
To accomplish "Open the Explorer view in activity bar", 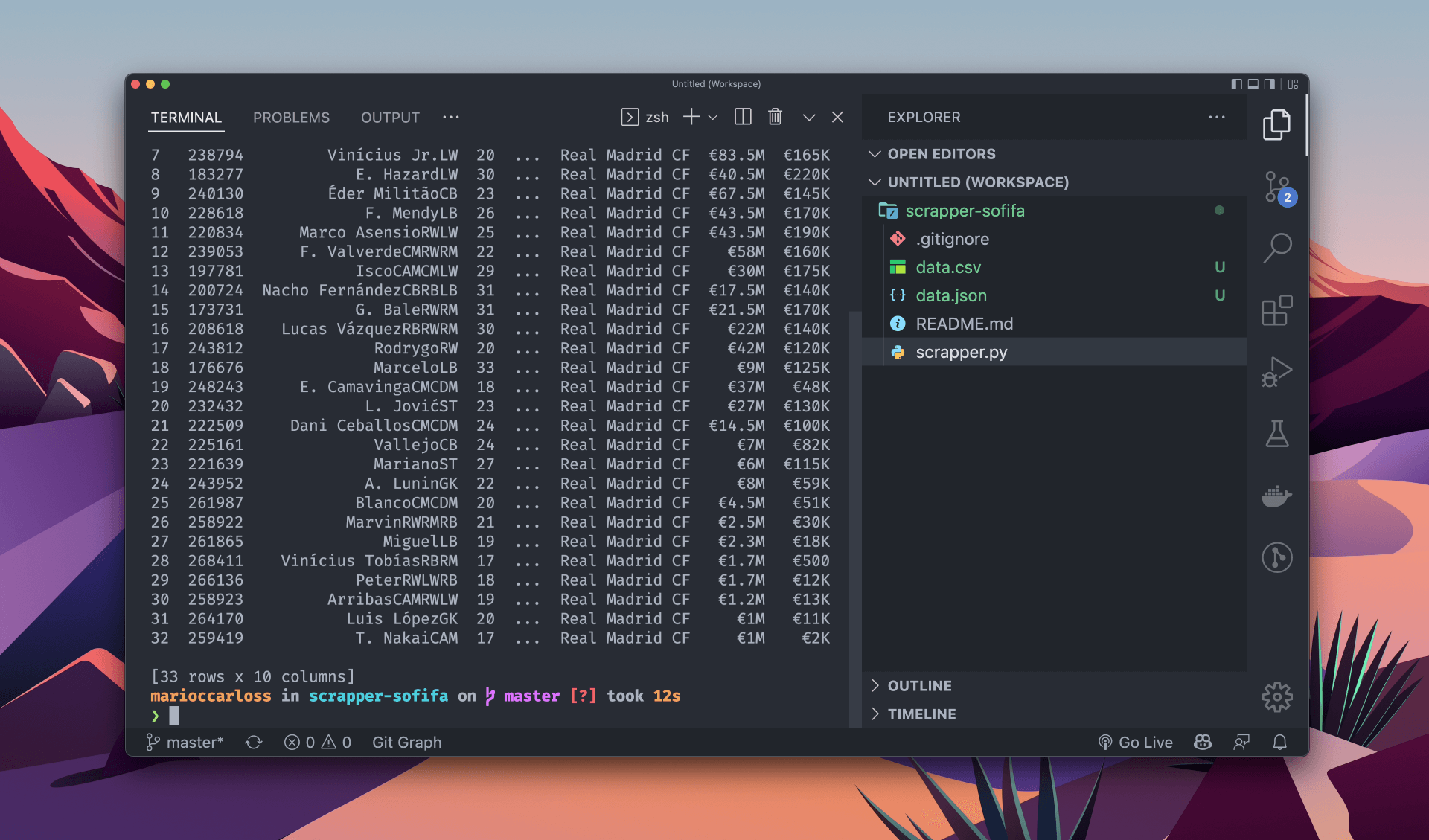I will click(1277, 124).
